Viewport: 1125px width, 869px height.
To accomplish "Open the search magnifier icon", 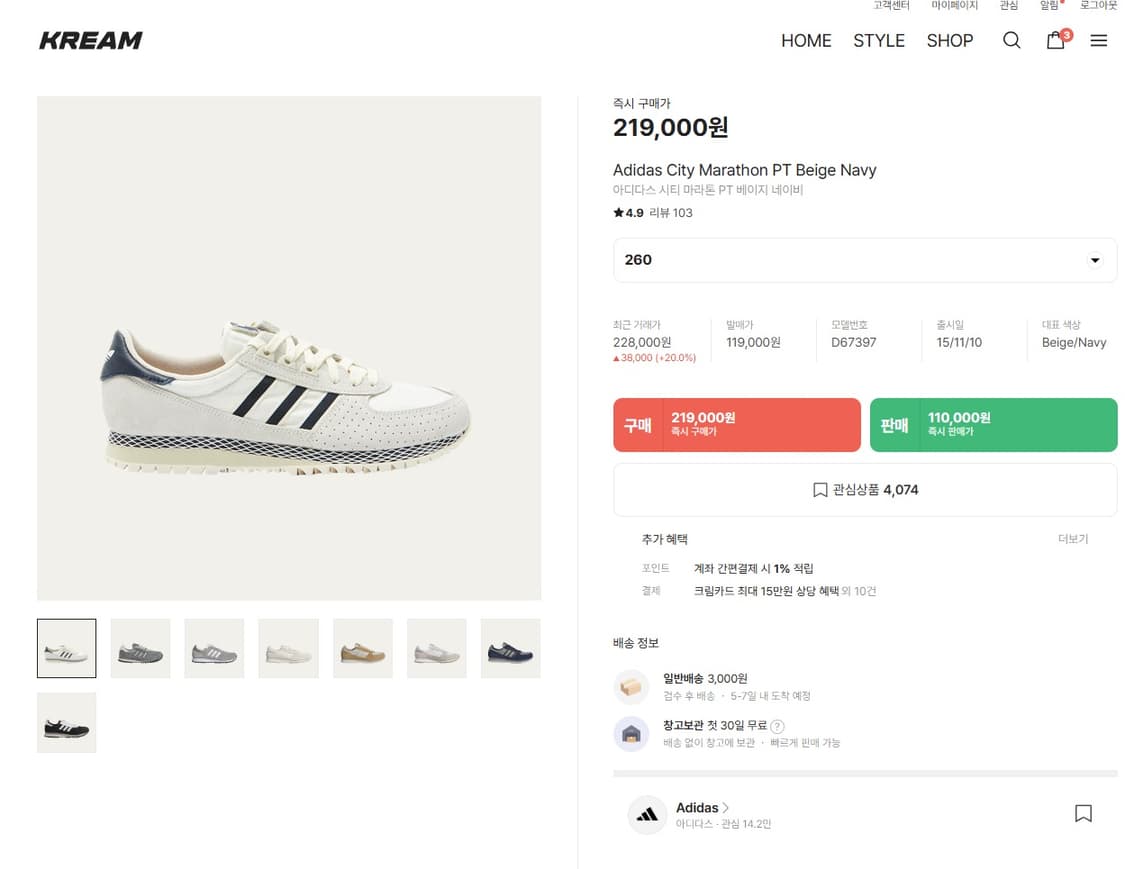I will [1011, 41].
